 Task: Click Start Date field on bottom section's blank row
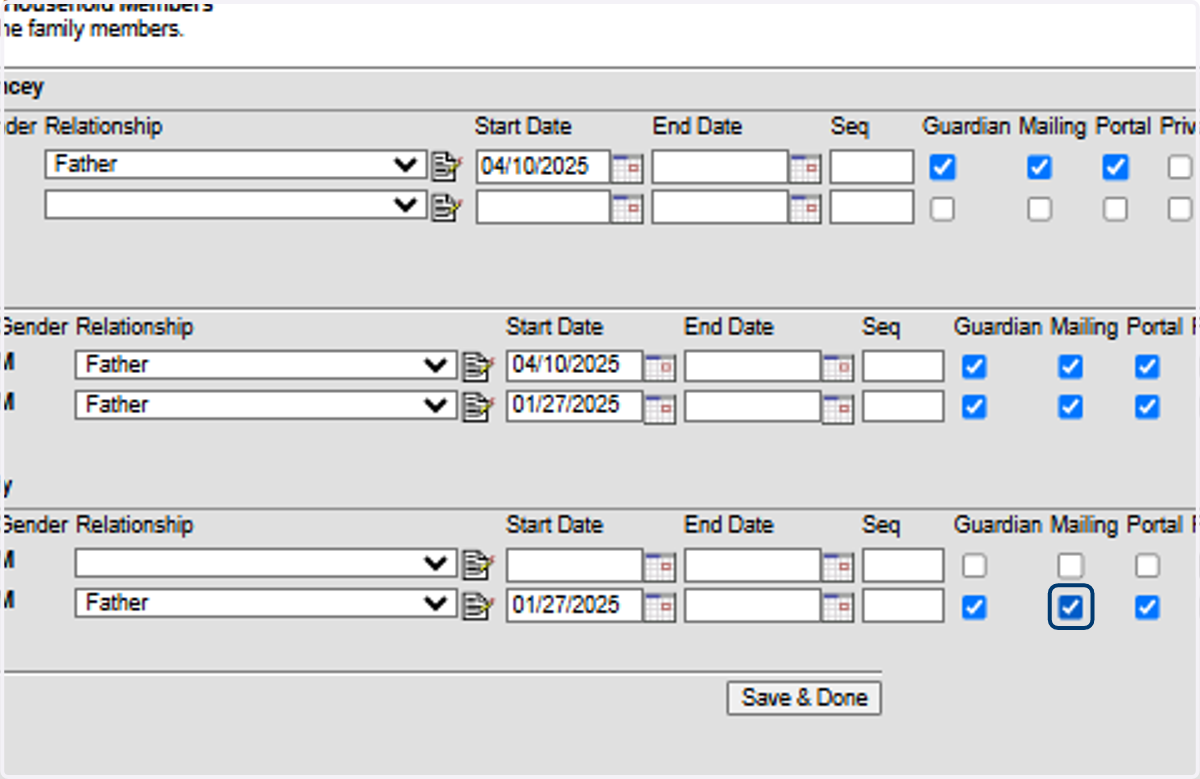575,565
